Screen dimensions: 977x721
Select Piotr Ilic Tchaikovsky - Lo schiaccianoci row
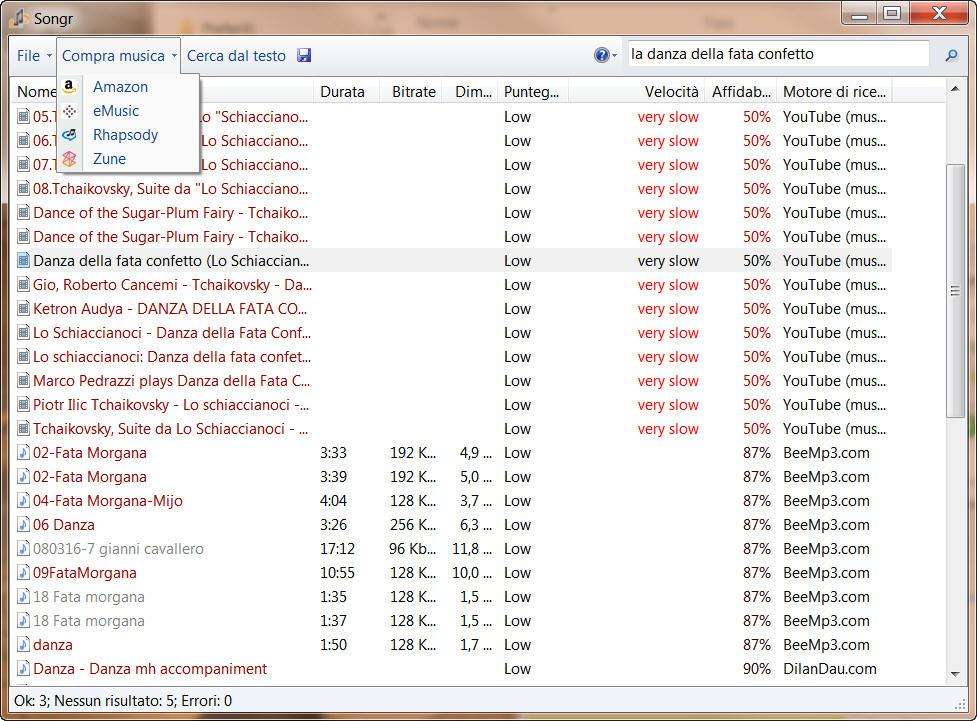454,404
